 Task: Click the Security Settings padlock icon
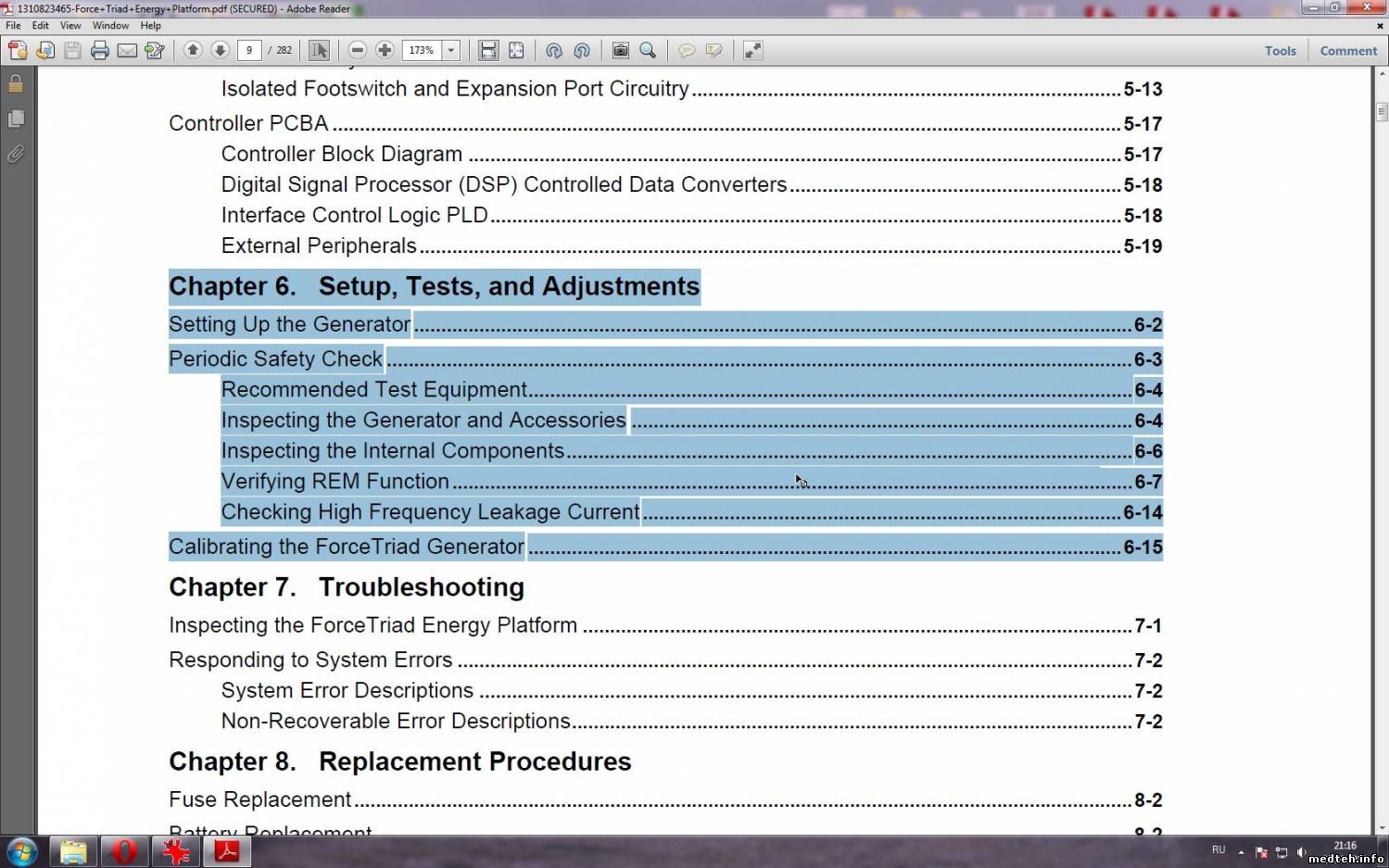[x=16, y=84]
